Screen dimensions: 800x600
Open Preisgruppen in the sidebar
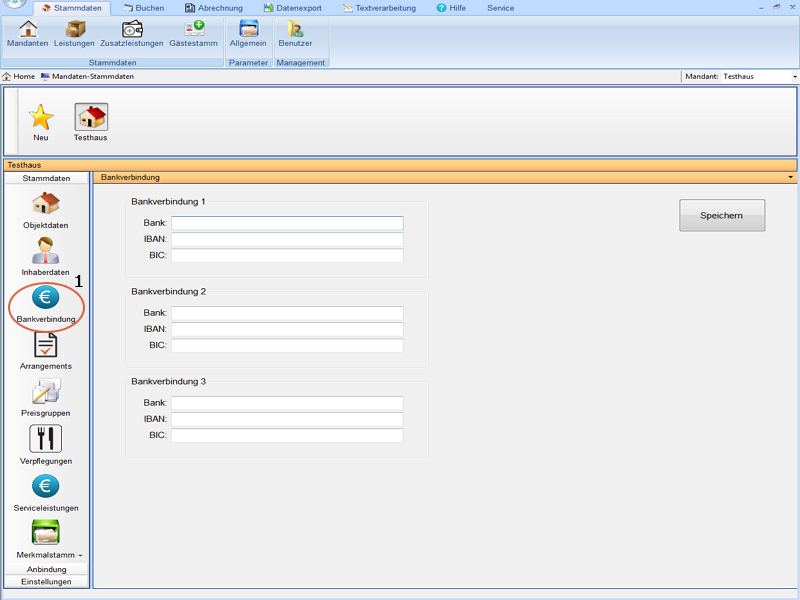point(46,398)
